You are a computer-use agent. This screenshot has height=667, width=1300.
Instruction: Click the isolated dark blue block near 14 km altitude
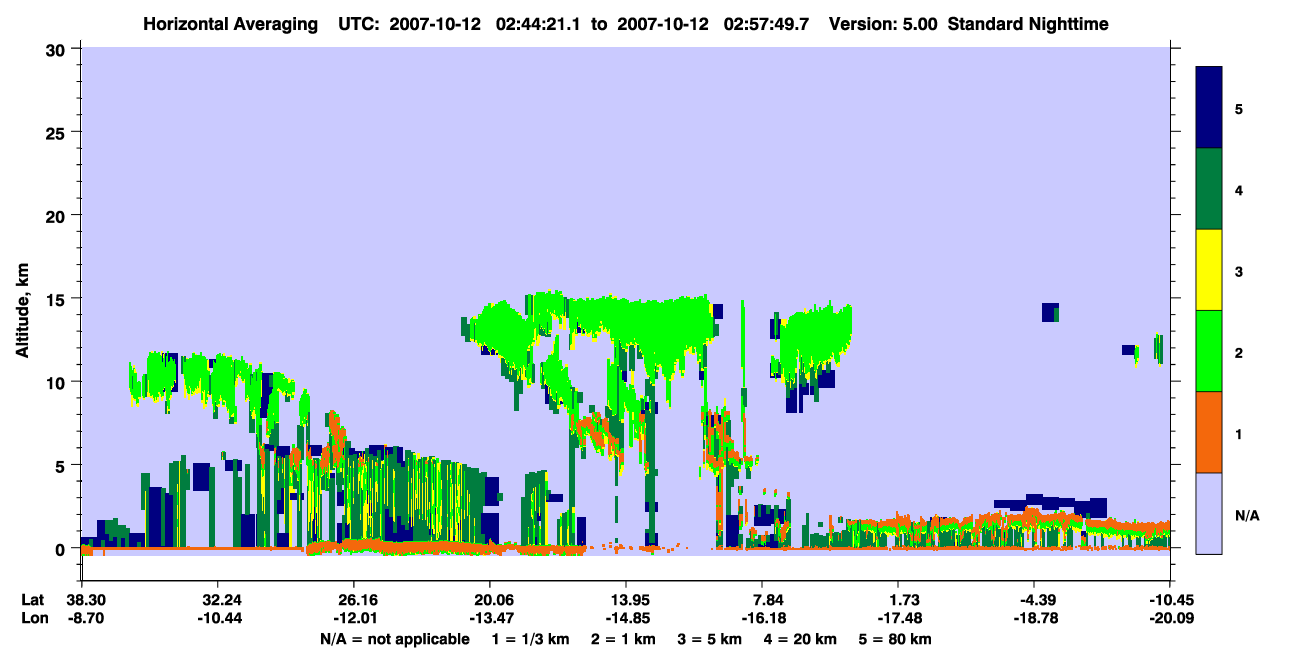pos(1049,312)
